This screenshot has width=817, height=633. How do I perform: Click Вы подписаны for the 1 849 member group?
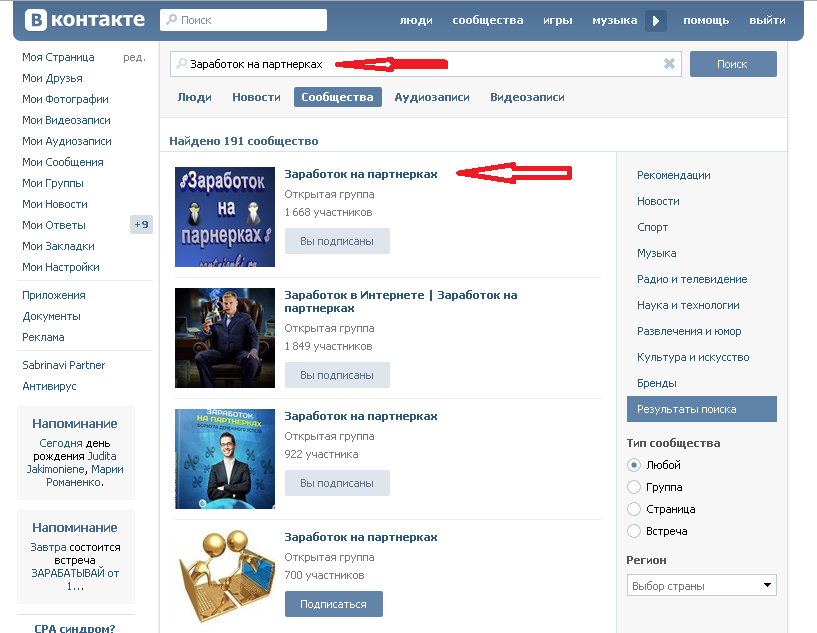[337, 375]
